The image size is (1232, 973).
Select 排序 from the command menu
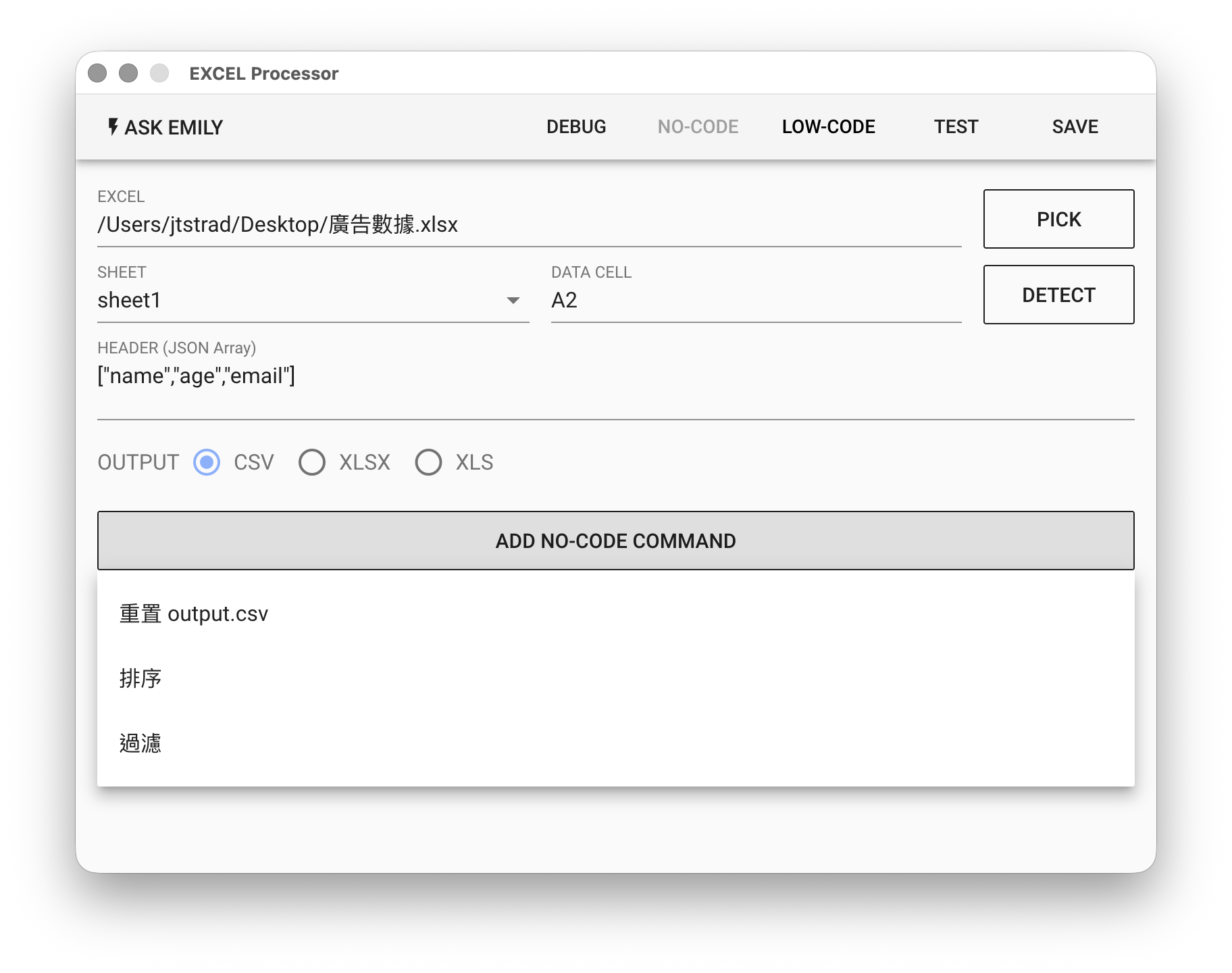click(x=140, y=678)
